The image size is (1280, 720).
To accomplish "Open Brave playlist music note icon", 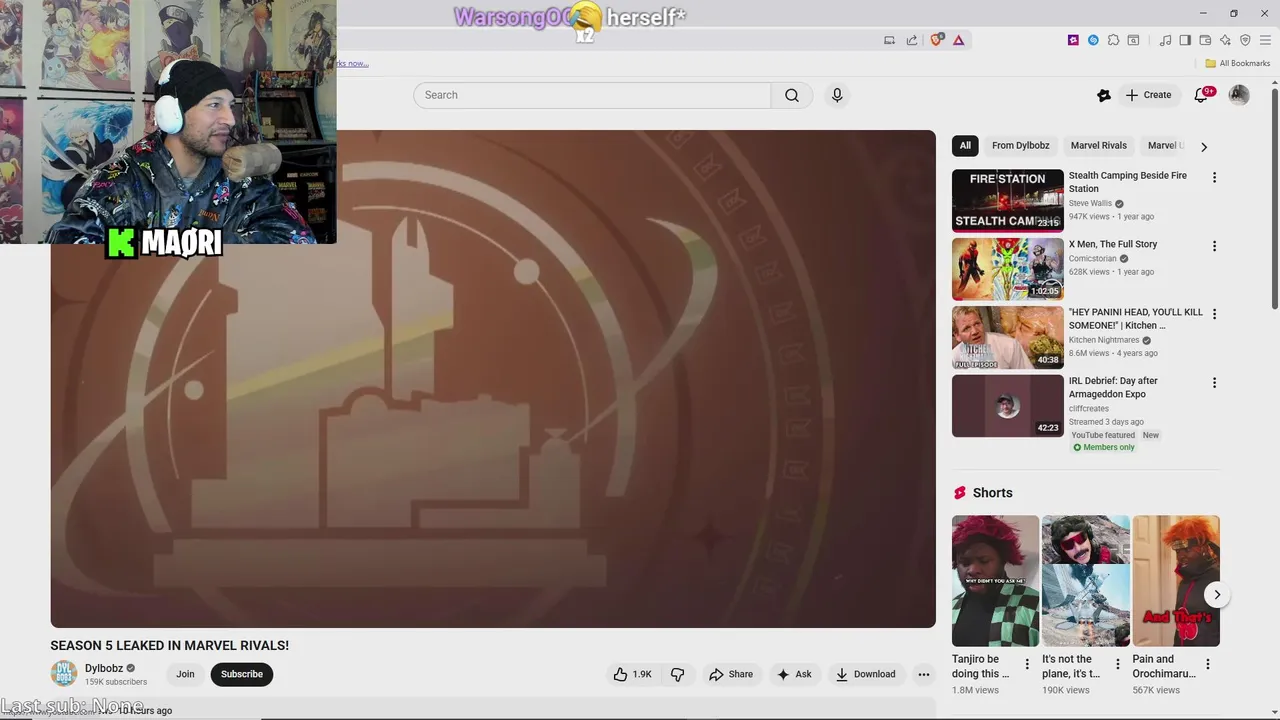I will coord(1165,40).
